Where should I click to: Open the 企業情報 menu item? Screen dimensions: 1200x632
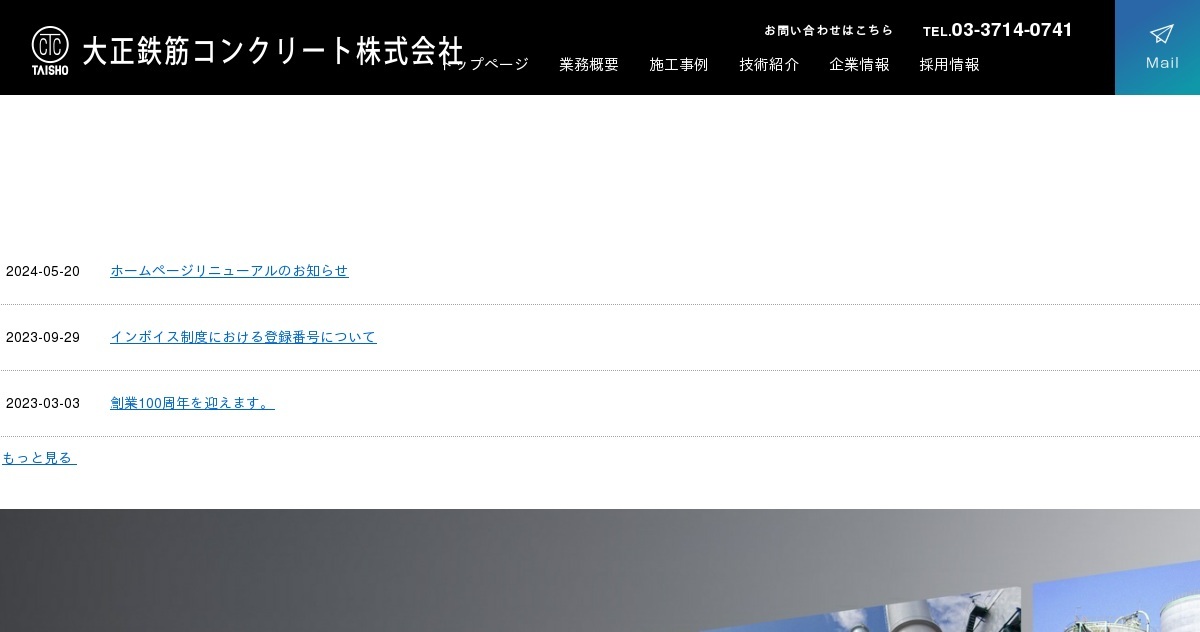tap(859, 64)
